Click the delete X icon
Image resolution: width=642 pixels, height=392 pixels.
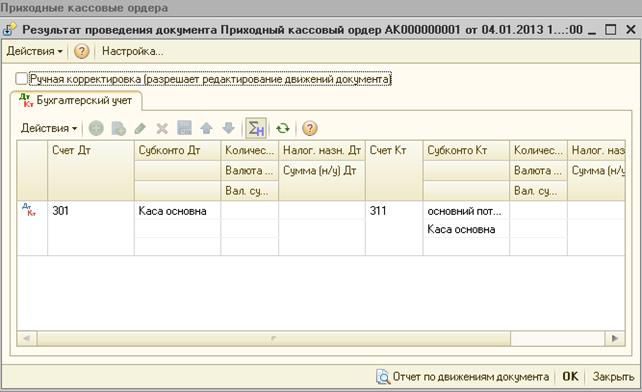[x=162, y=128]
